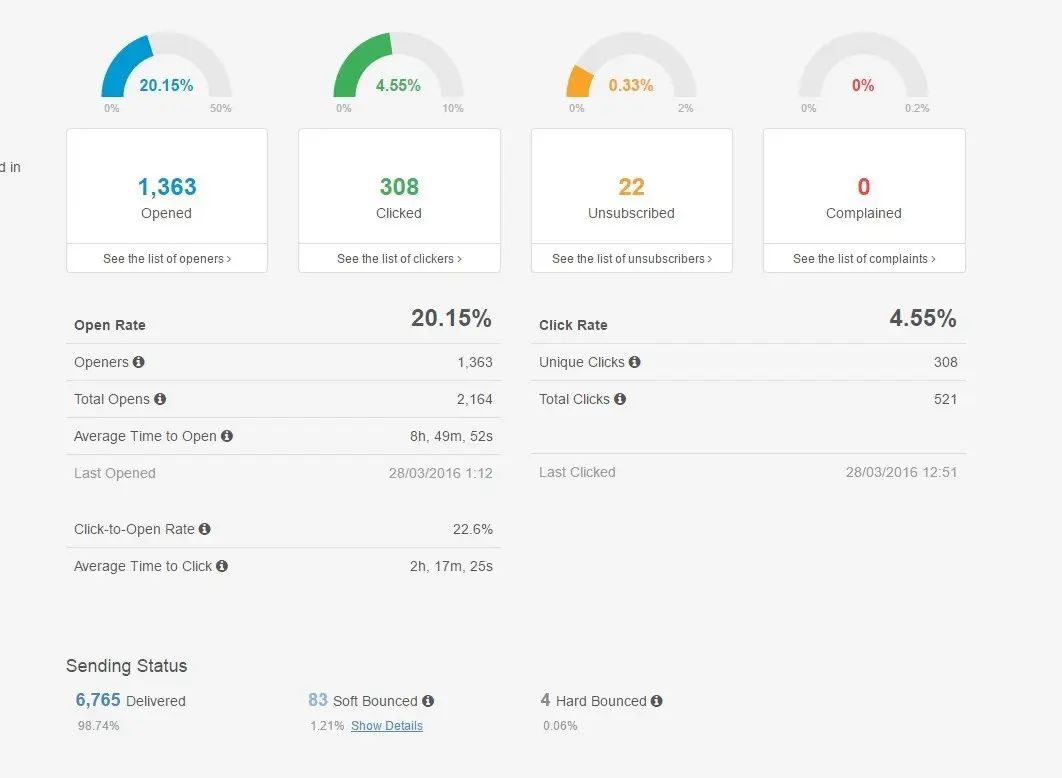Open the list of openers
Screen dimensions: 1062x778
click(166, 258)
